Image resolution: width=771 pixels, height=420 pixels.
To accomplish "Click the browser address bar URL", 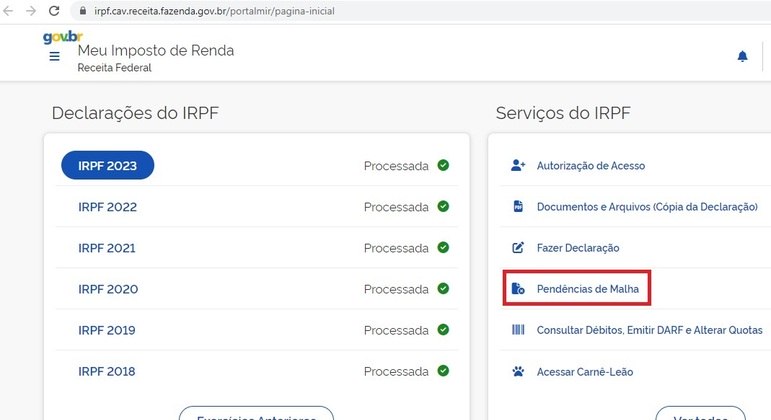I will 214,11.
